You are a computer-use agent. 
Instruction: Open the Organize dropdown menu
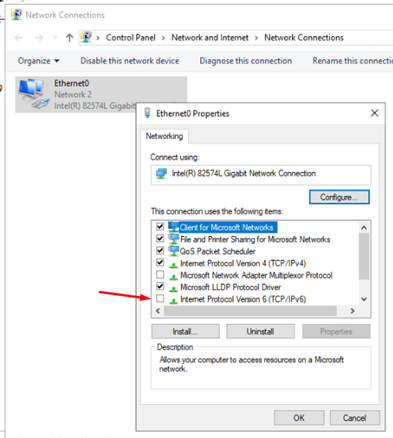click(x=38, y=61)
